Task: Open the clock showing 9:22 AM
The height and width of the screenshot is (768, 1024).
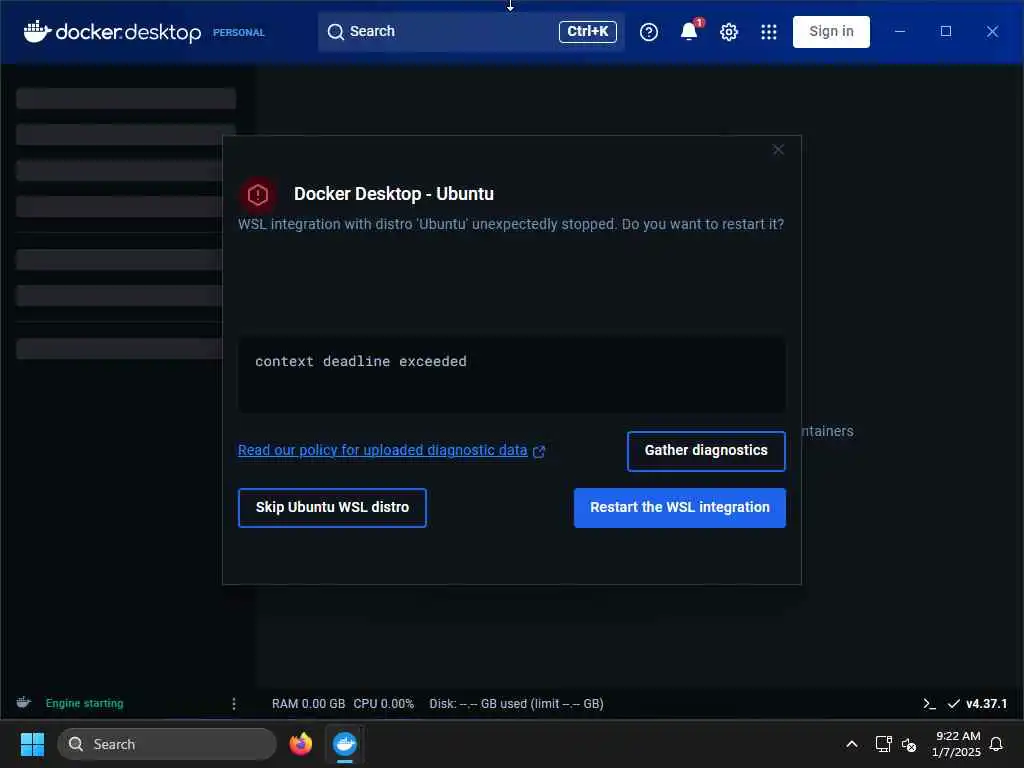Action: tap(956, 744)
